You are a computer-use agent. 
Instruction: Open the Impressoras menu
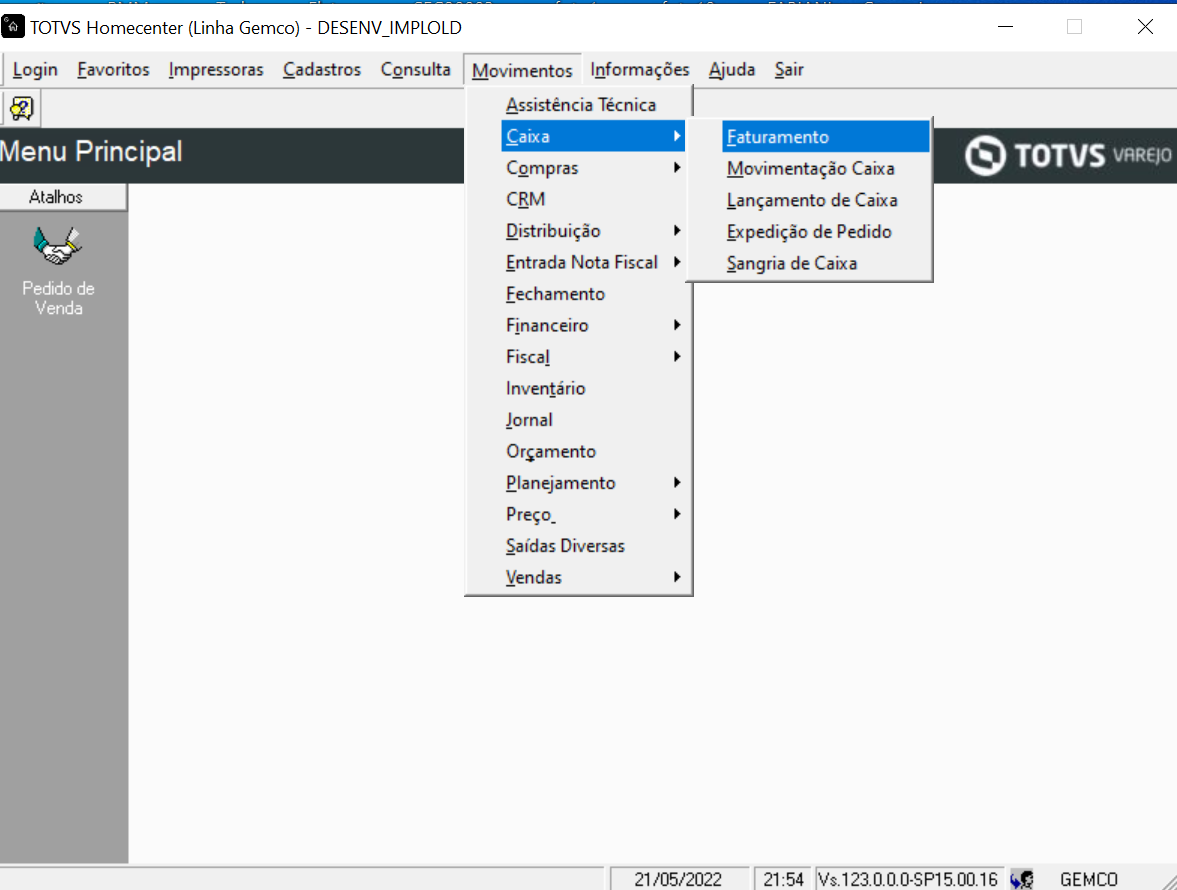coord(216,70)
